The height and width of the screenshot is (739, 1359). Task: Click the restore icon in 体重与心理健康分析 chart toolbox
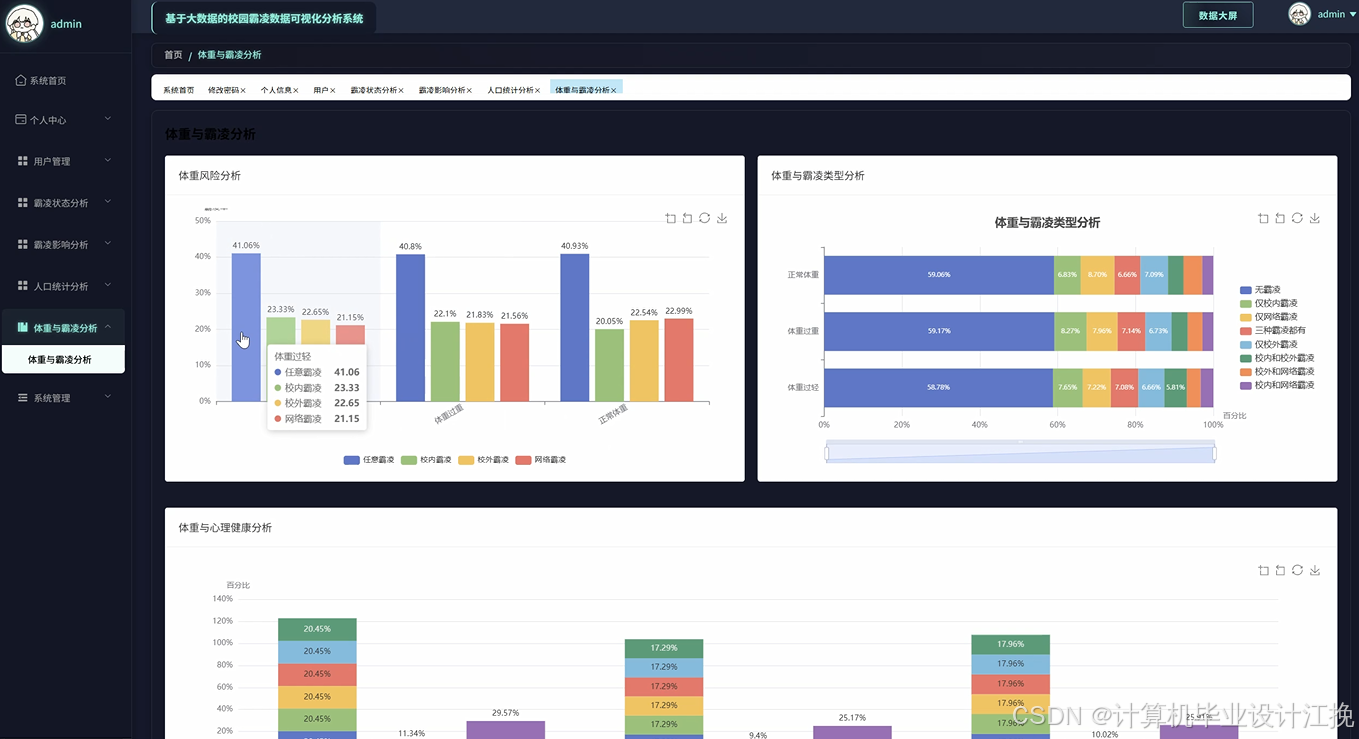pyautogui.click(x=1297, y=570)
